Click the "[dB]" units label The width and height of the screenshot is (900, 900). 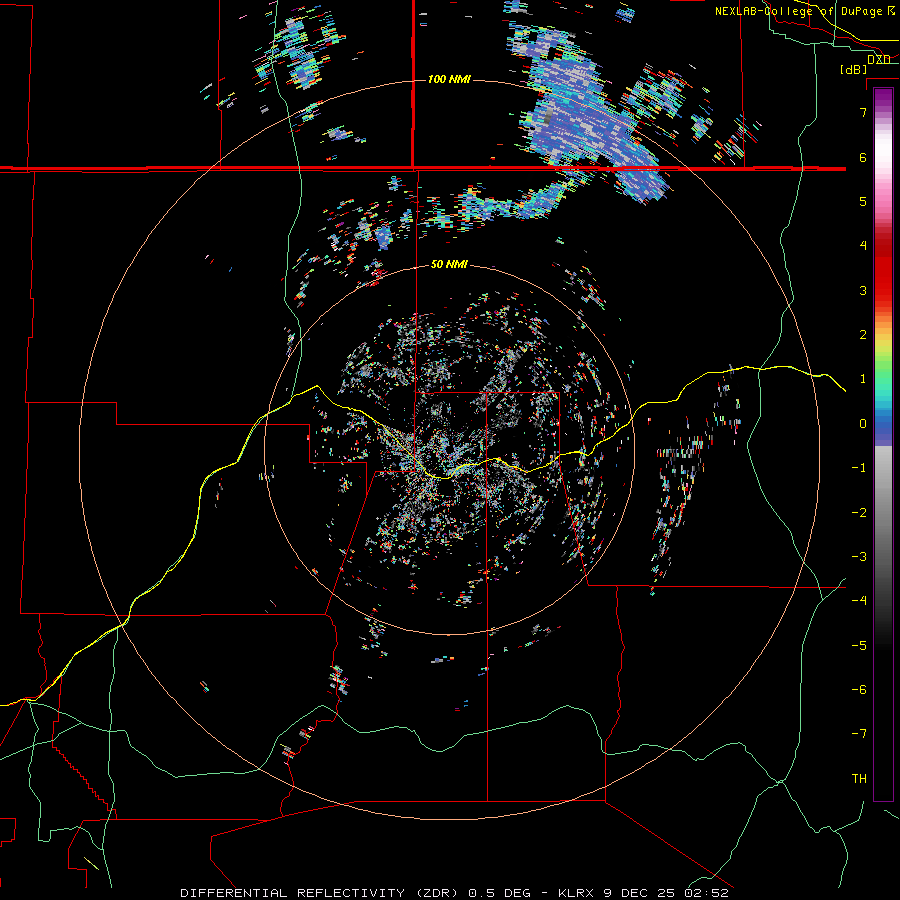(854, 69)
